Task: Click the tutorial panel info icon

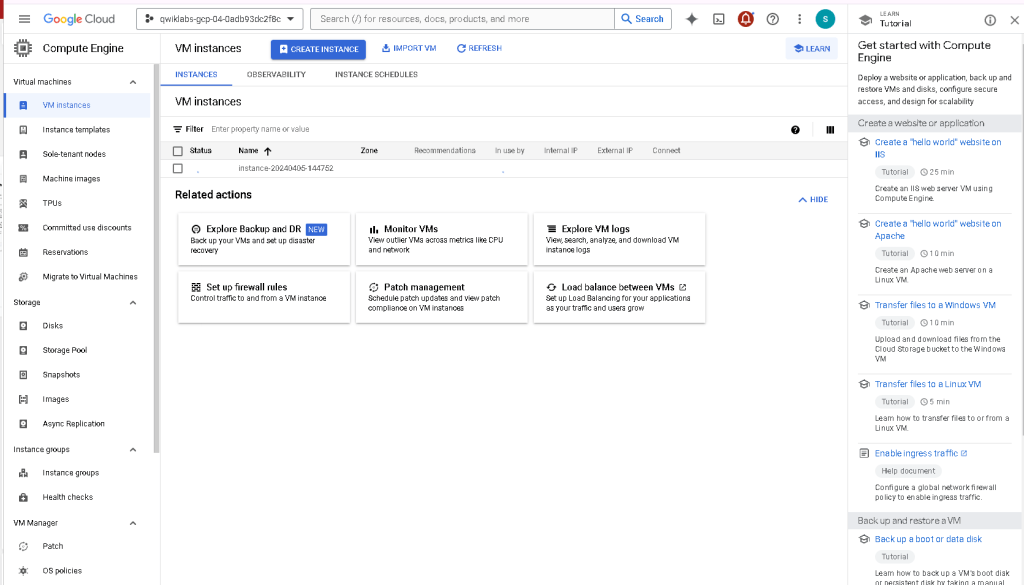Action: tap(990, 20)
